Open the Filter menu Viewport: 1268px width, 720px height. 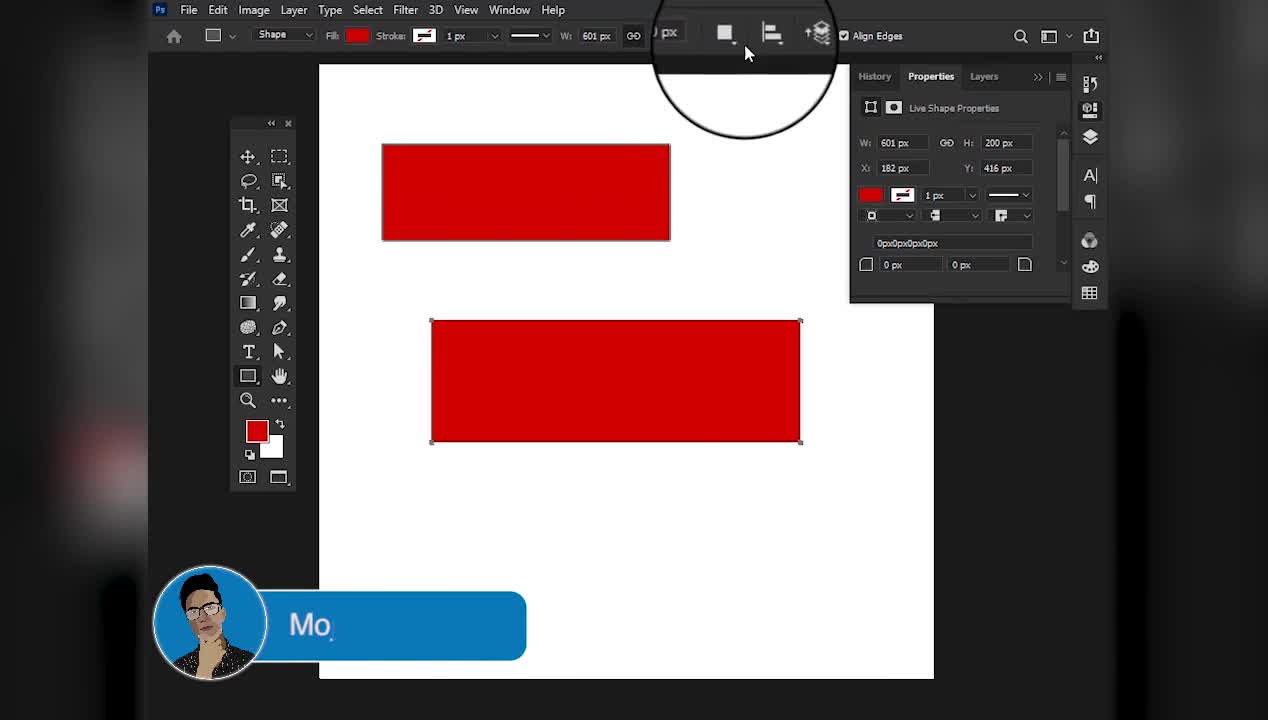point(405,10)
